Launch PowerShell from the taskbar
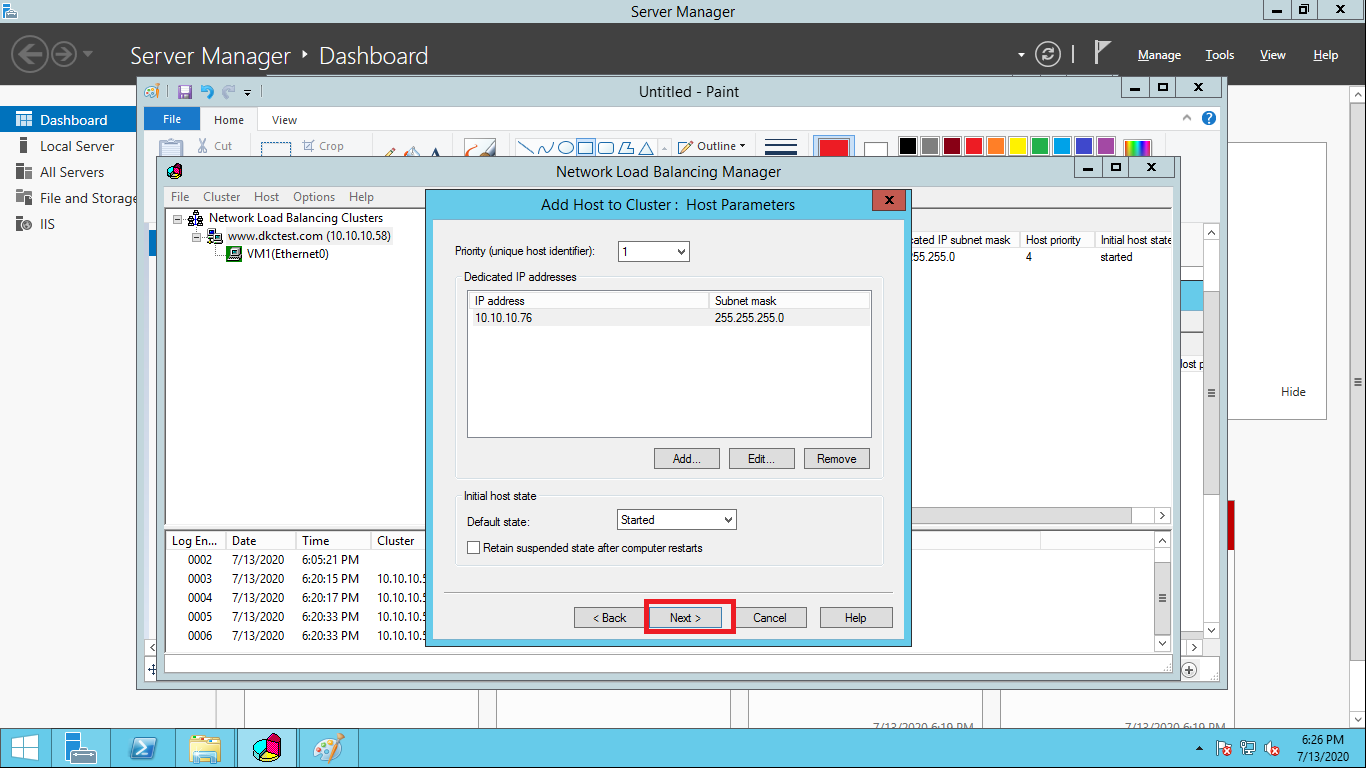The height and width of the screenshot is (768, 1366). click(x=143, y=748)
